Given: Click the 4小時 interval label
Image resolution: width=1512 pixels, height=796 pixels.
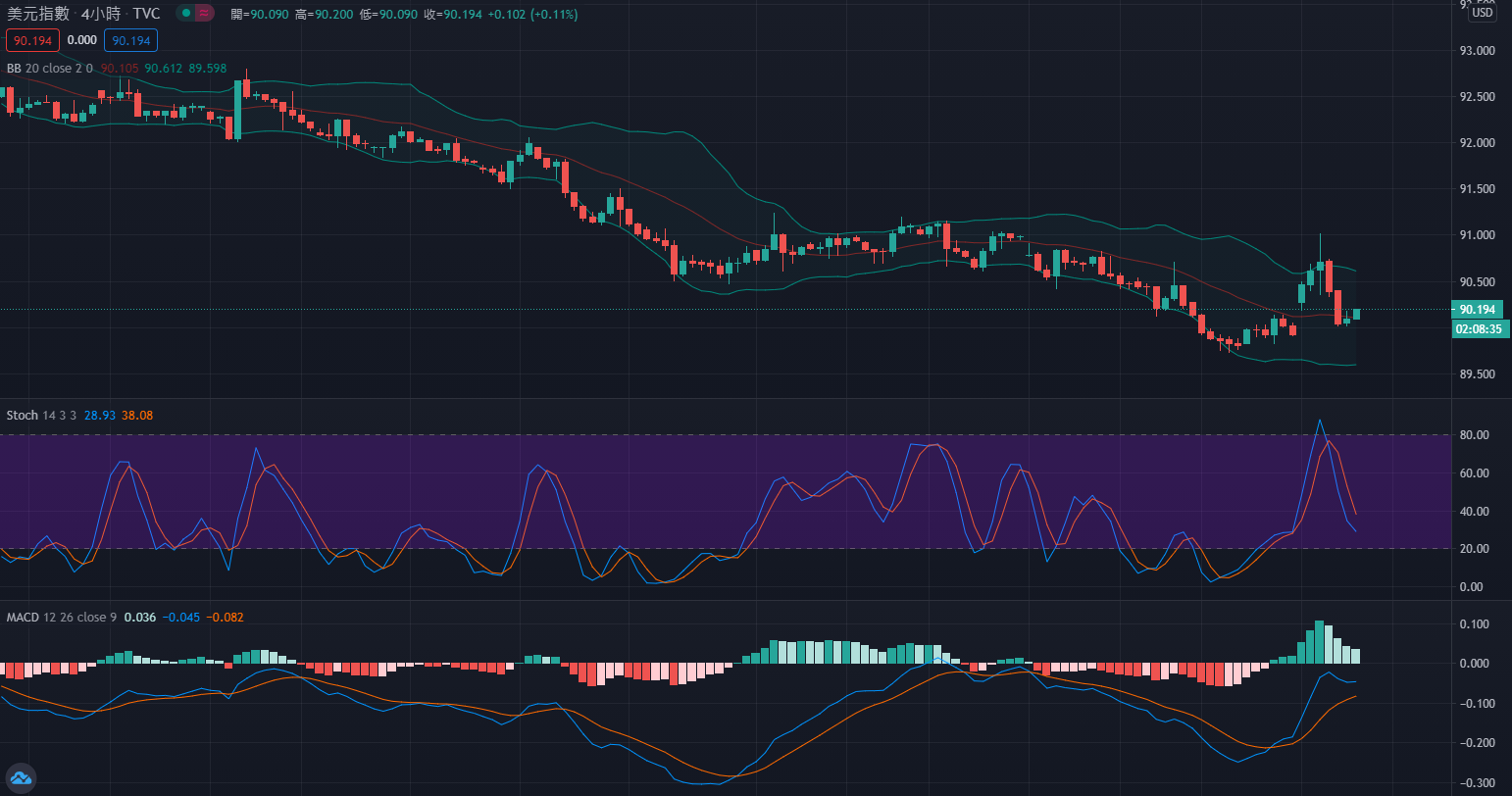Looking at the screenshot, I should pyautogui.click(x=102, y=14).
